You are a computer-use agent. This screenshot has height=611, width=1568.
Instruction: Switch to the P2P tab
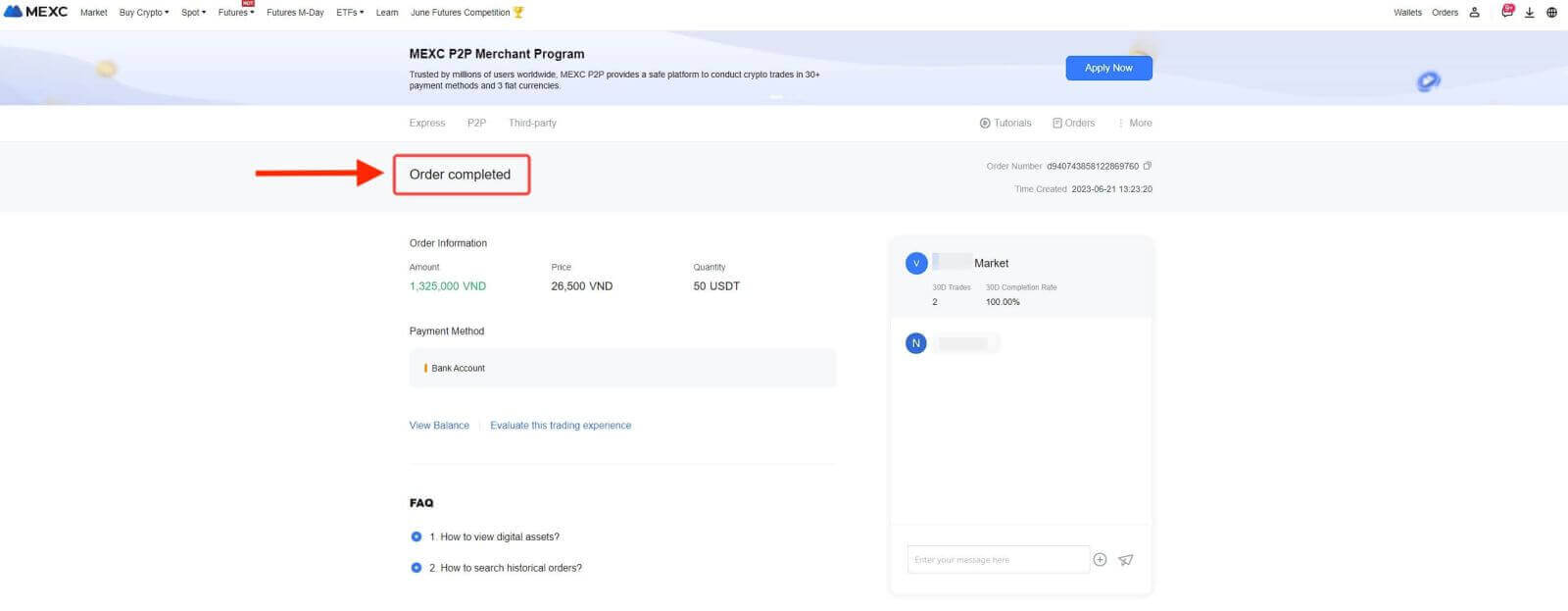click(476, 123)
